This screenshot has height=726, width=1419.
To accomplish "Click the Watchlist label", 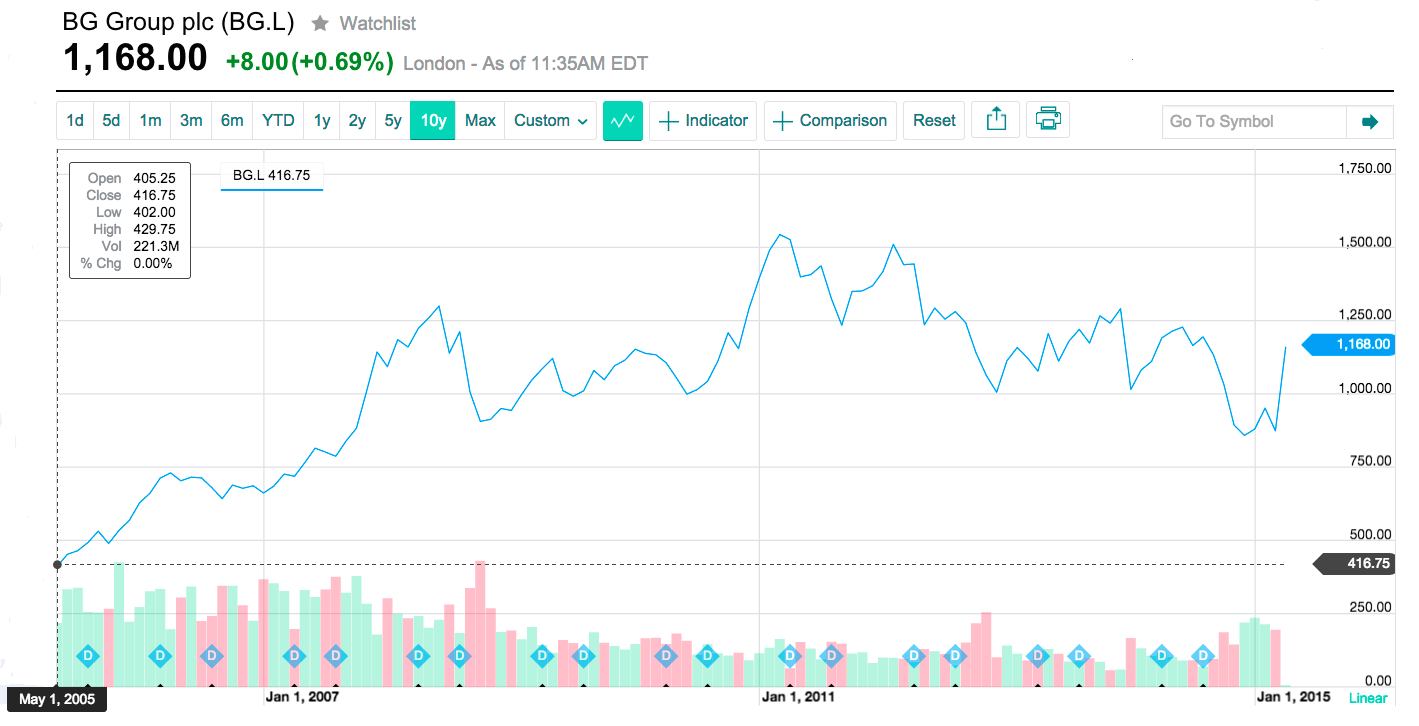I will tap(378, 23).
